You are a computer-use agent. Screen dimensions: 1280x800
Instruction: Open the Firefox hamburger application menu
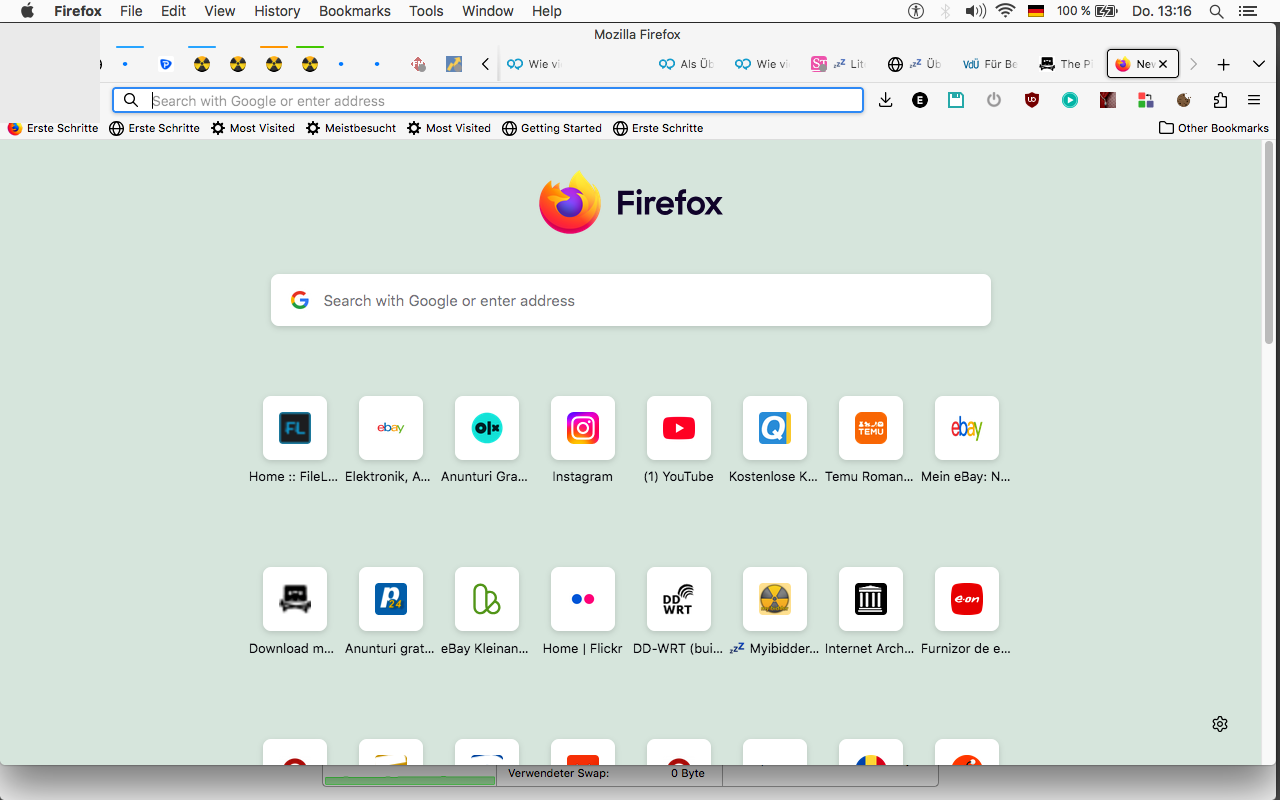1254,100
